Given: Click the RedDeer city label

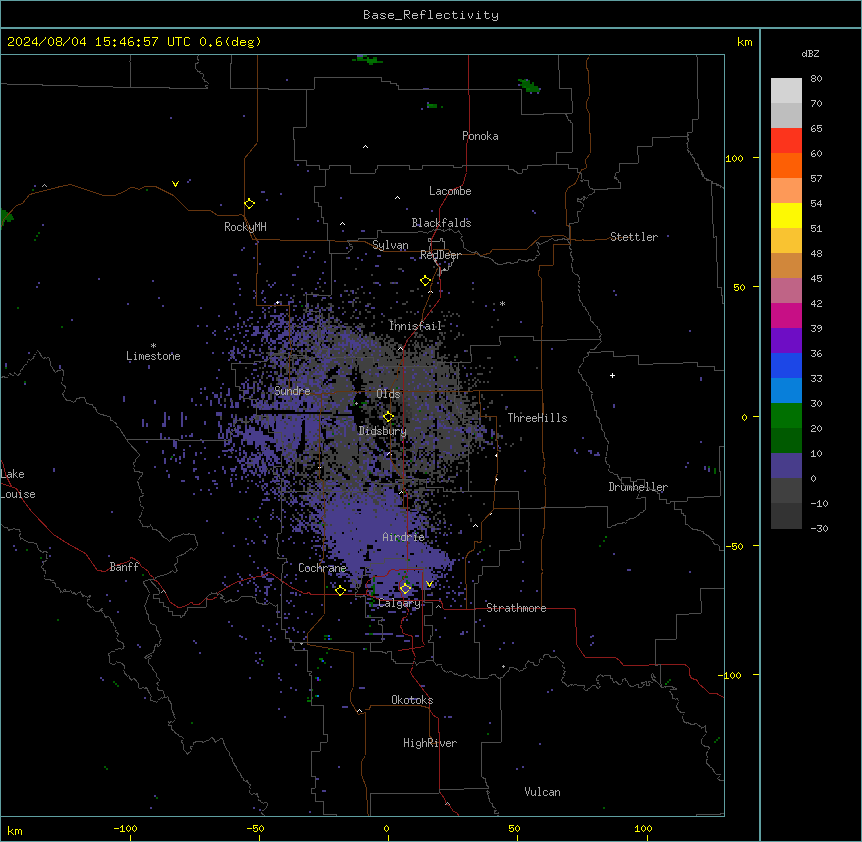Looking at the screenshot, I should point(440,255).
